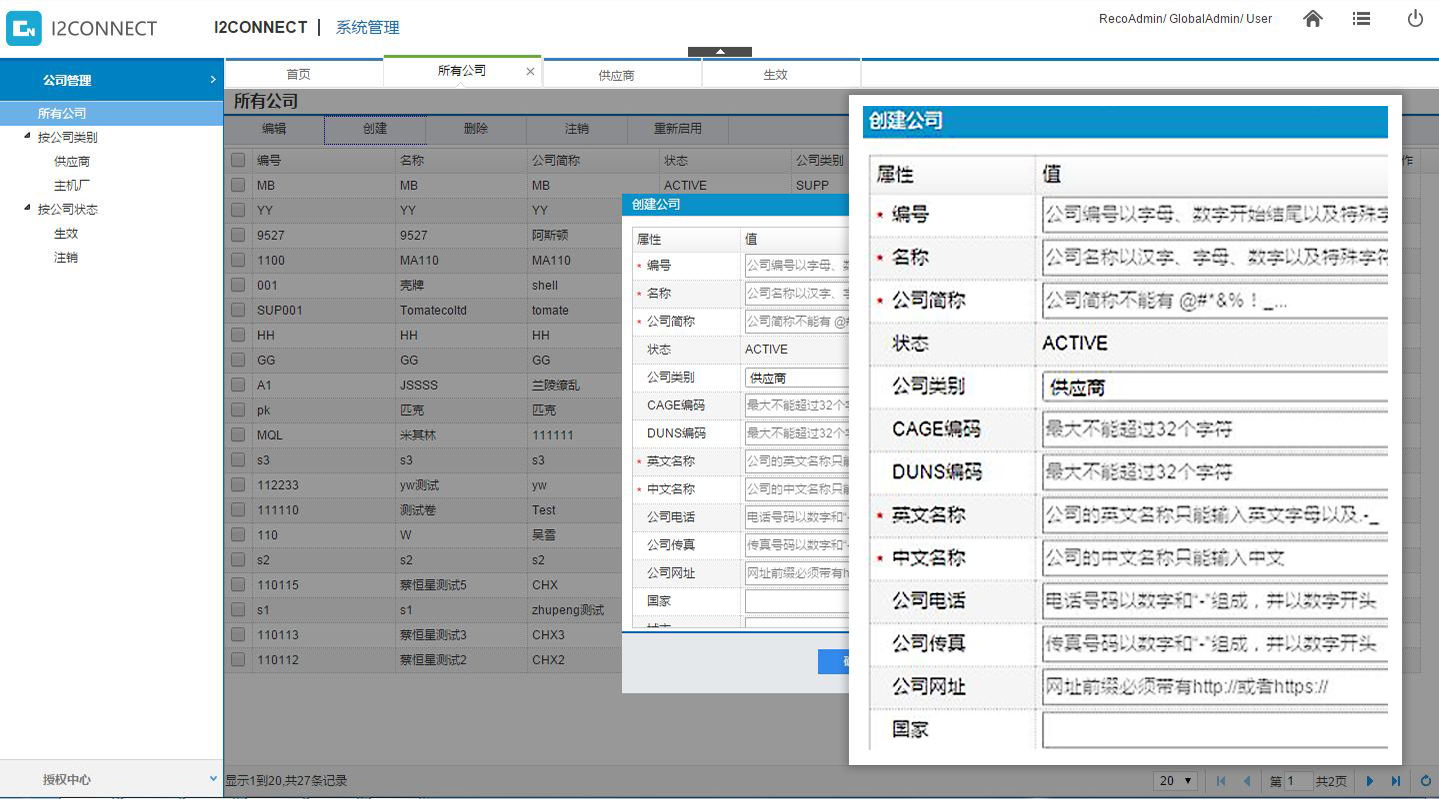Collapse the header with the up-arrow handle
Image resolution: width=1439 pixels, height=799 pixels.
[x=719, y=52]
